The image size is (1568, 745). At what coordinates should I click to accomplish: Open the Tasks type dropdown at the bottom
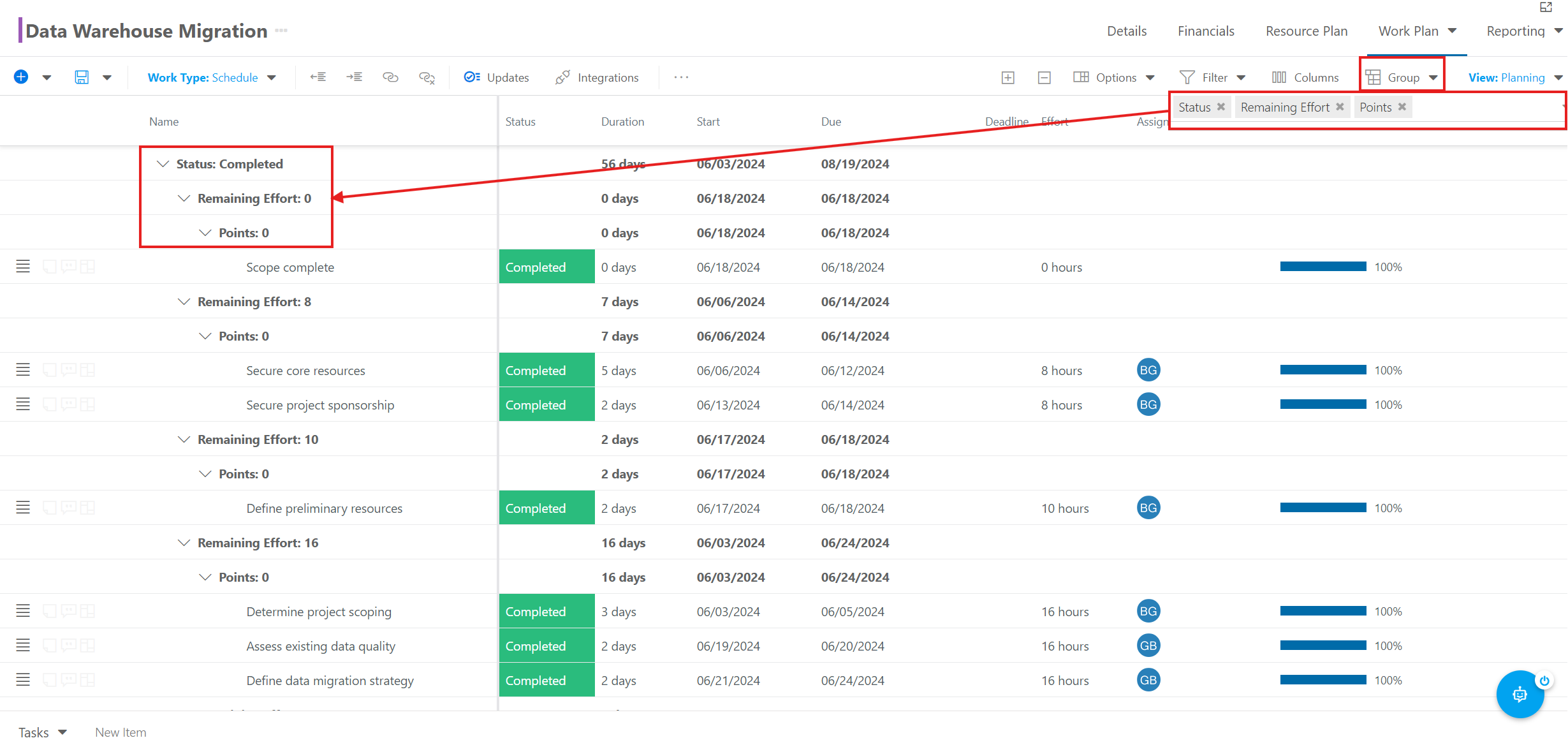pos(42,732)
